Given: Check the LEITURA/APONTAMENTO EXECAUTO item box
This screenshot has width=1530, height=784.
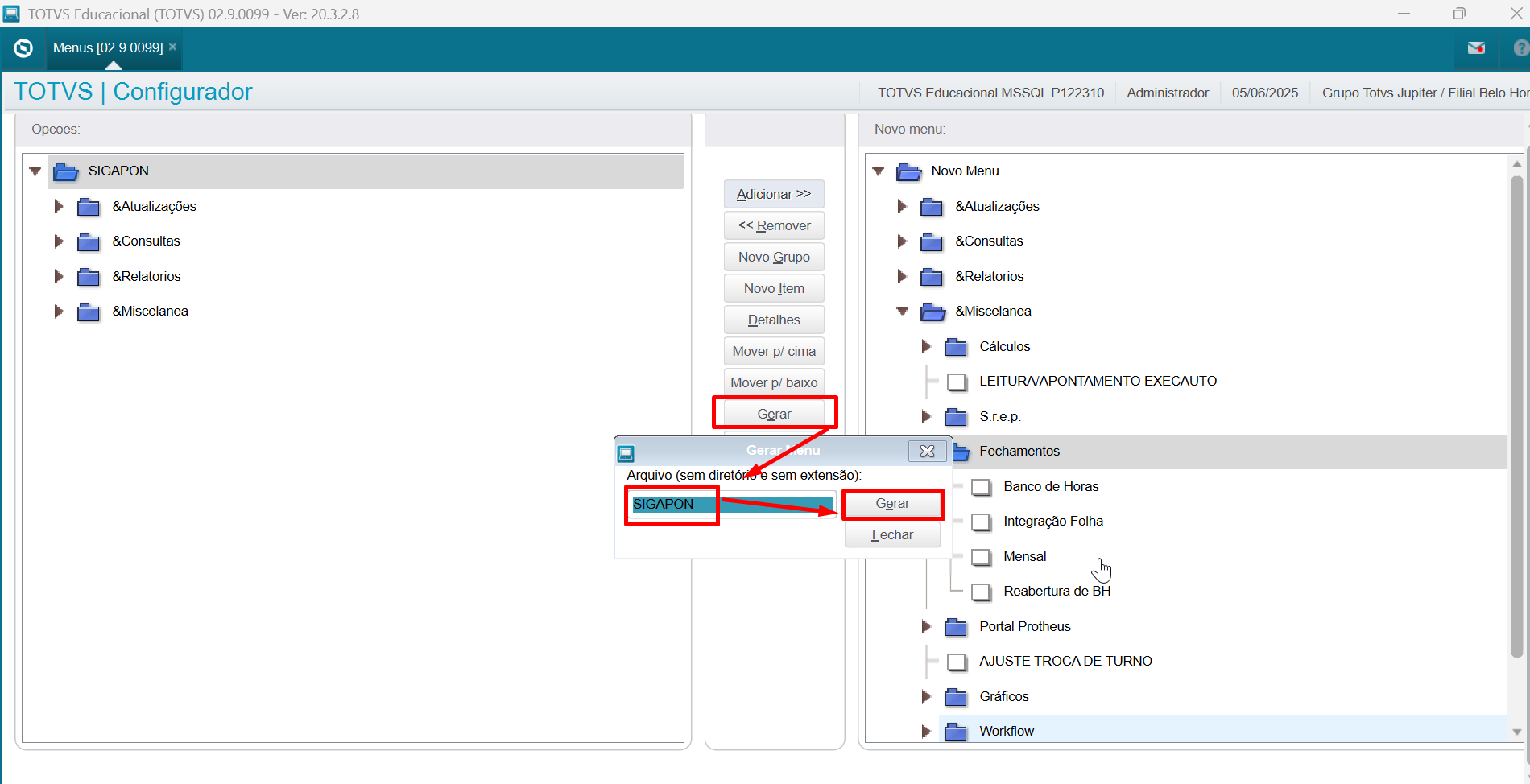Looking at the screenshot, I should 957,382.
